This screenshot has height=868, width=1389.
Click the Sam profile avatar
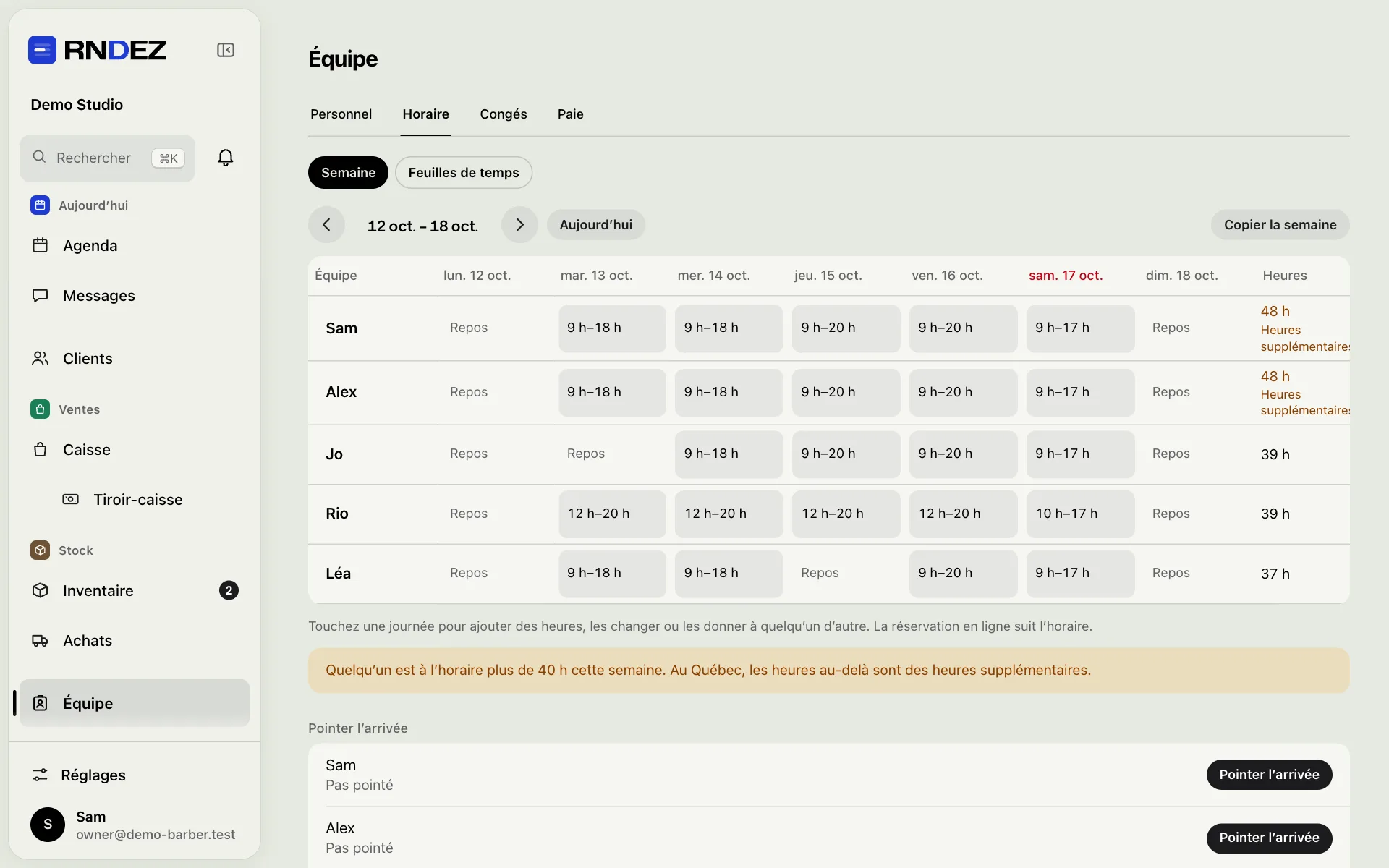coord(48,825)
